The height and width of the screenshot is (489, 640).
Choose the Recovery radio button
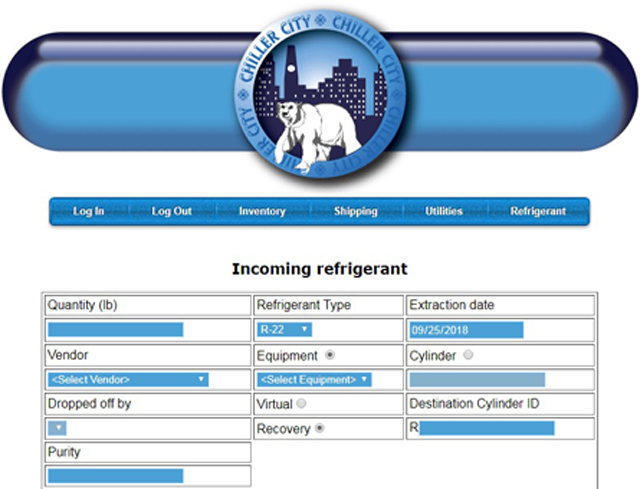point(320,428)
